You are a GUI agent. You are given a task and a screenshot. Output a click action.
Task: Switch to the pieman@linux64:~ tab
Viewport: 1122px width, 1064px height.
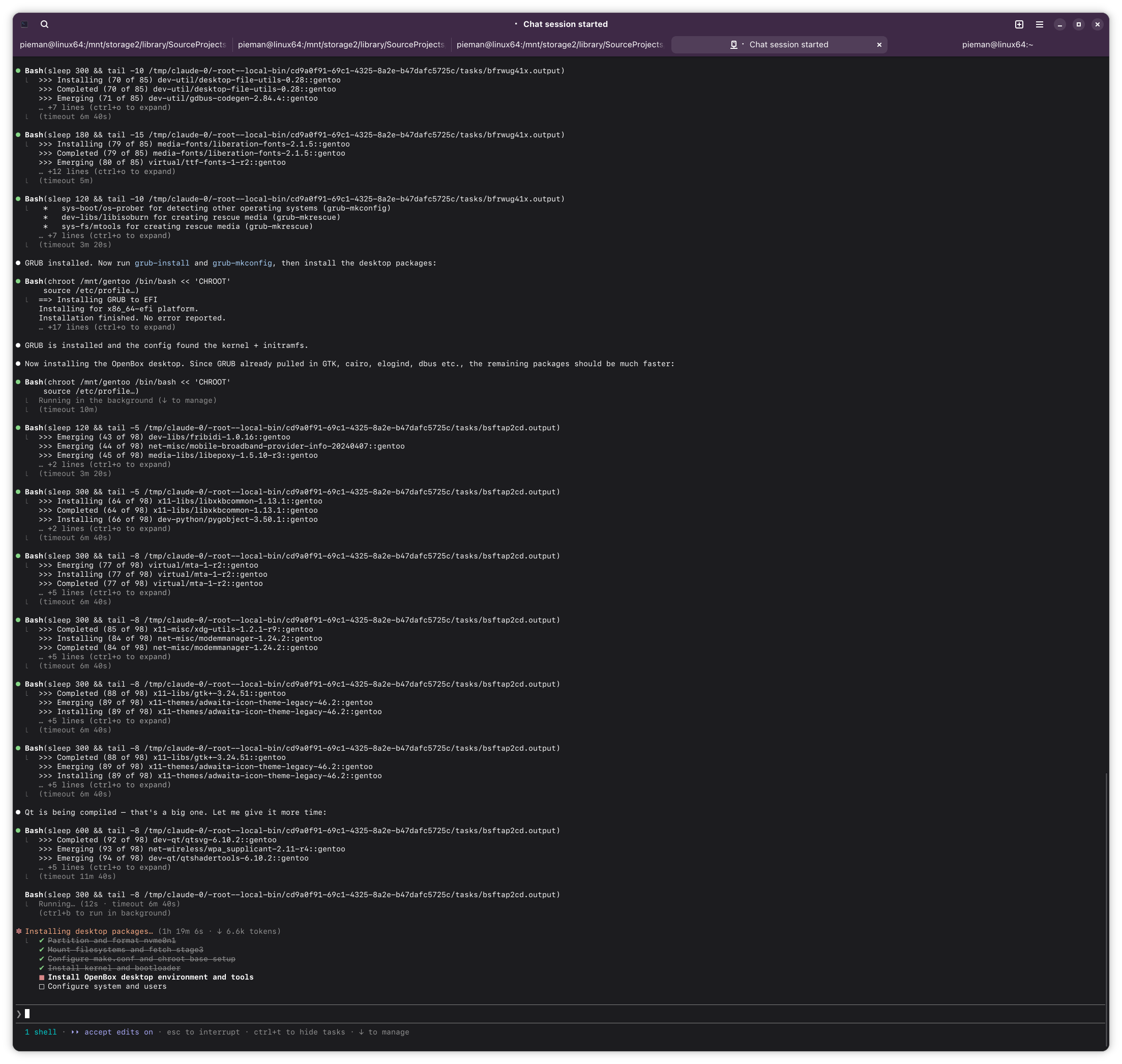click(x=997, y=45)
